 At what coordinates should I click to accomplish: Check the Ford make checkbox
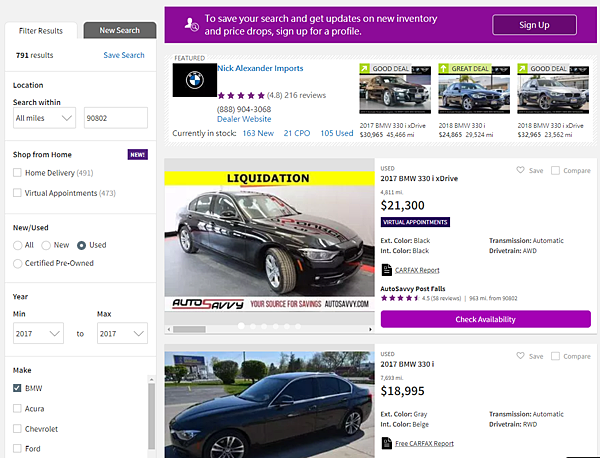17,448
